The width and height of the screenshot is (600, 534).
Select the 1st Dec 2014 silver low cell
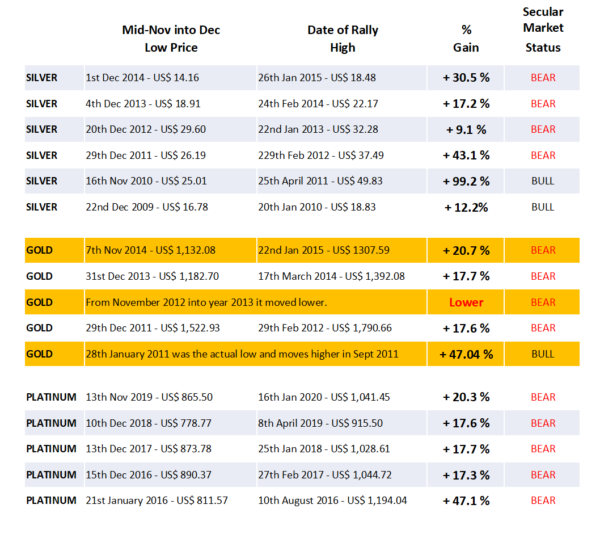(170, 78)
